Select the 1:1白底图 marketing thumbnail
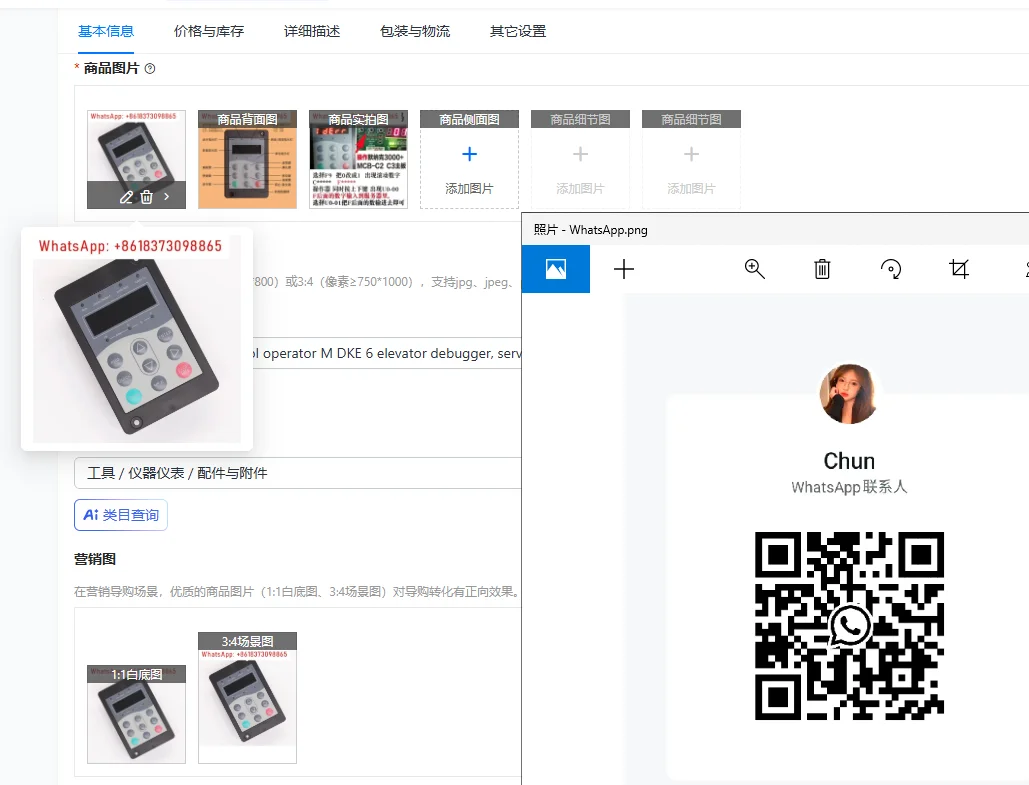This screenshot has height=785, width=1029. pyautogui.click(x=136, y=714)
